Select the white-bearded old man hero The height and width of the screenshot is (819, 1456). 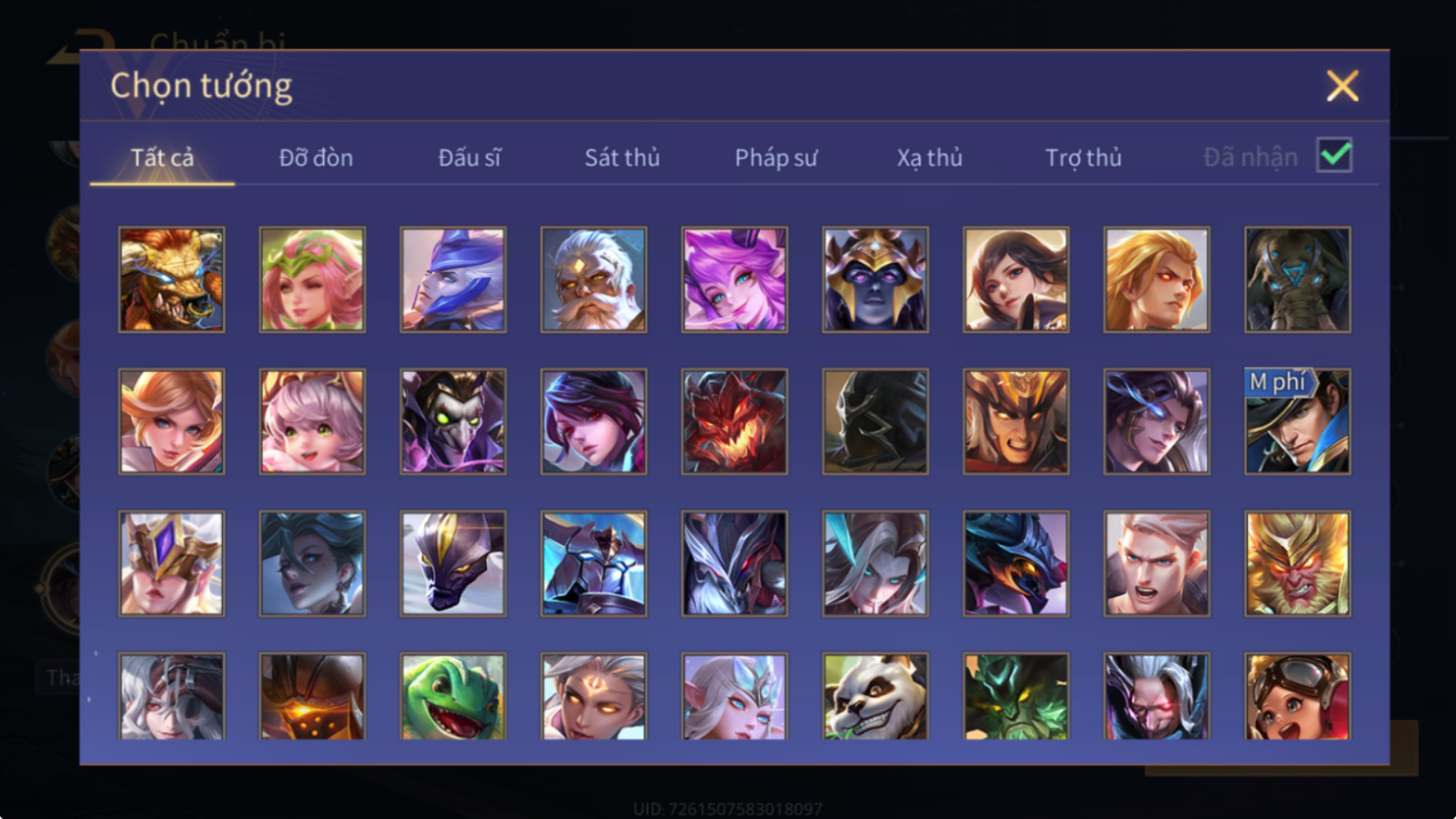(593, 280)
